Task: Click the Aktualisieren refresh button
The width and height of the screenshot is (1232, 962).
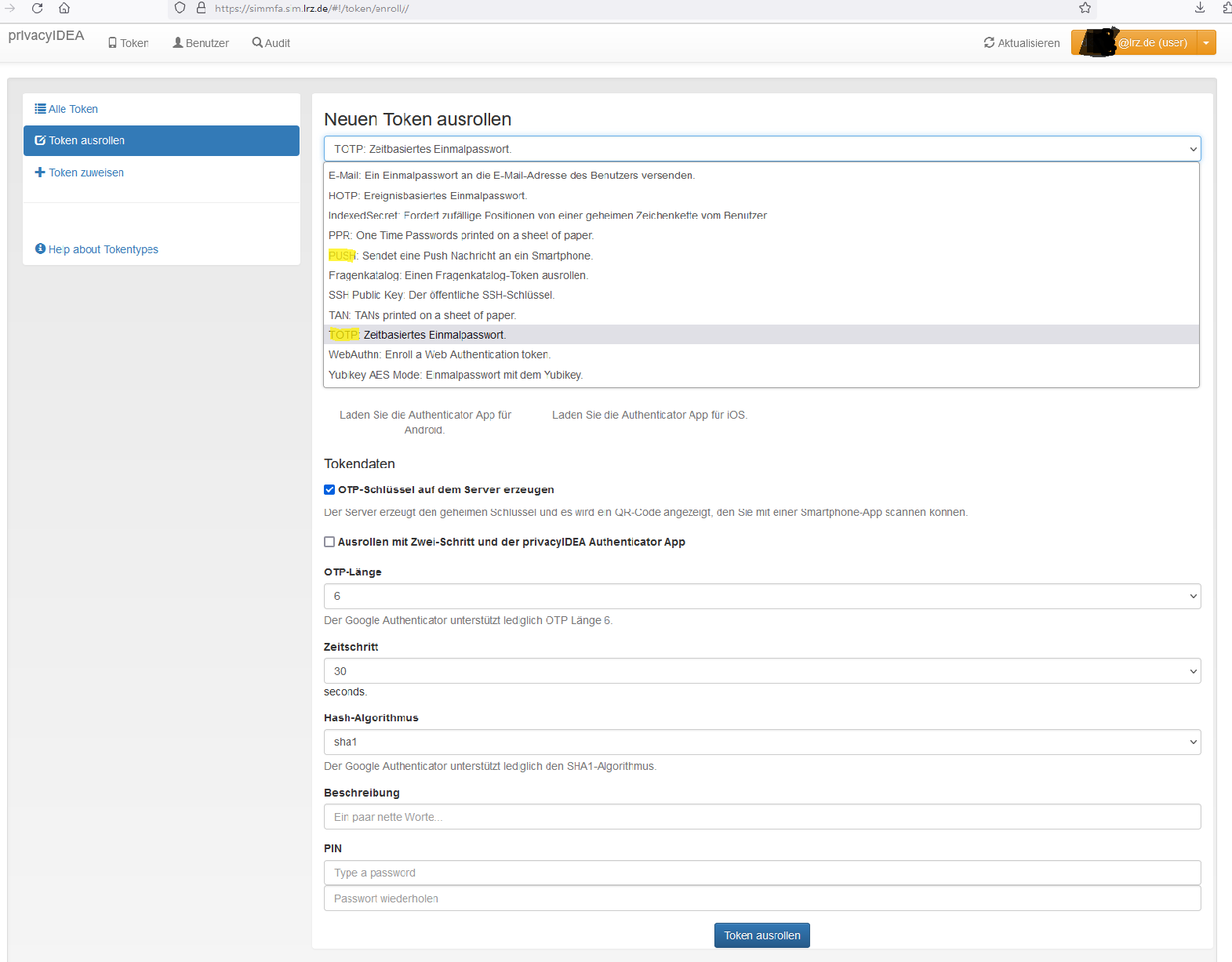Action: (x=1022, y=43)
